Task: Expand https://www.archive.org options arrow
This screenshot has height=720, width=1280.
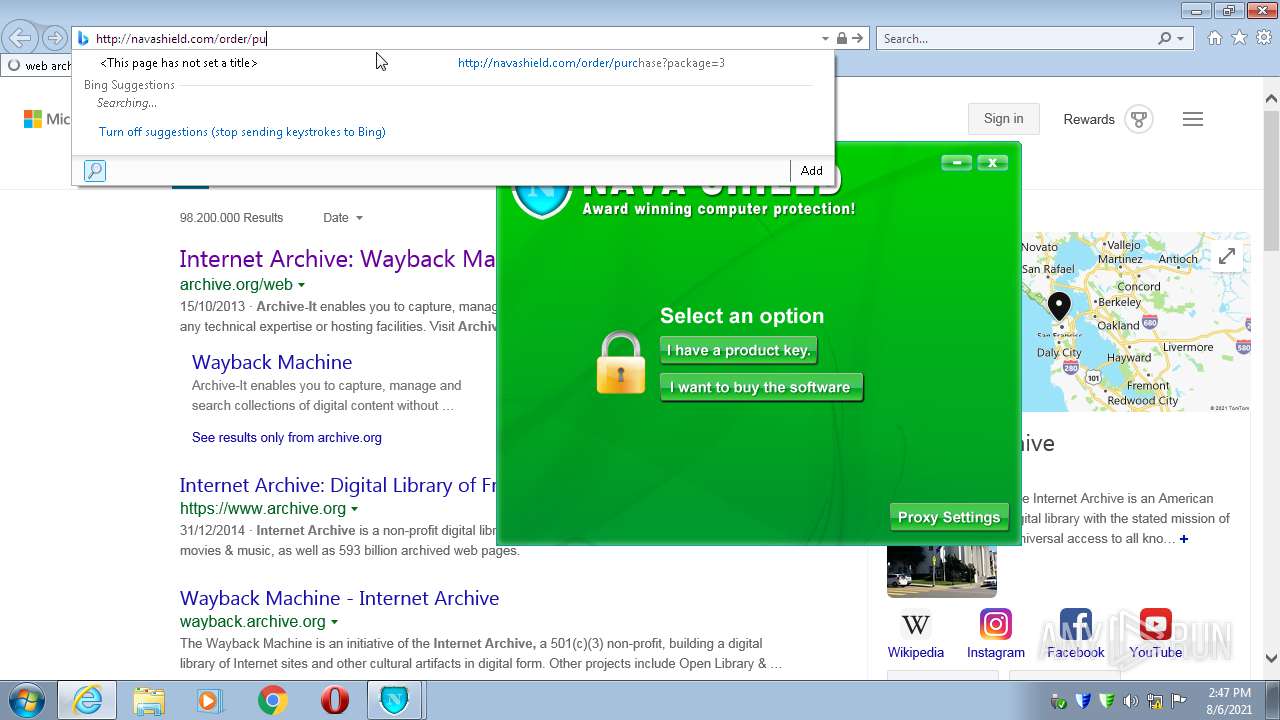Action: click(354, 510)
